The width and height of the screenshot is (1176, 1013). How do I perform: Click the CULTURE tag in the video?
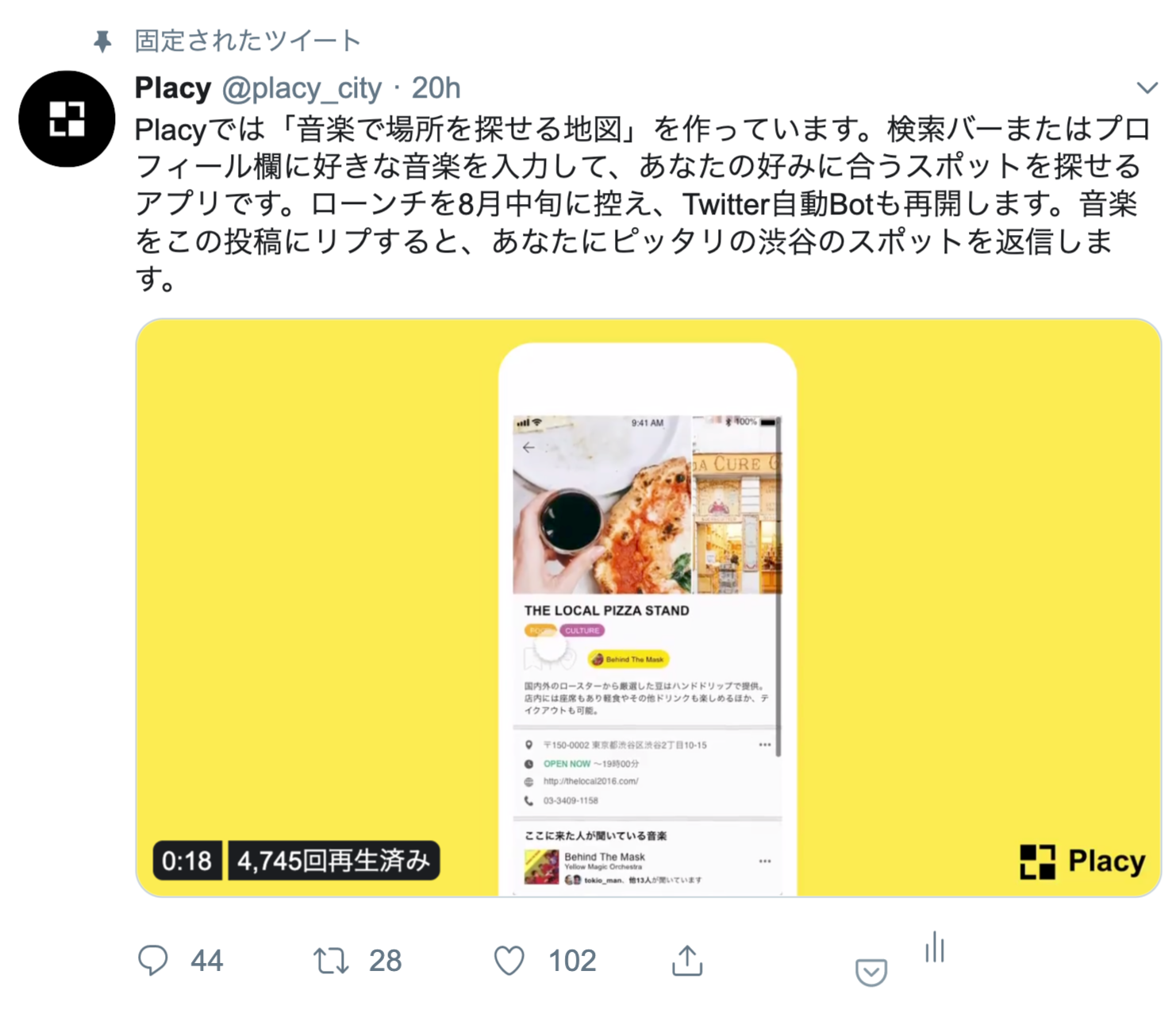pyautogui.click(x=582, y=630)
